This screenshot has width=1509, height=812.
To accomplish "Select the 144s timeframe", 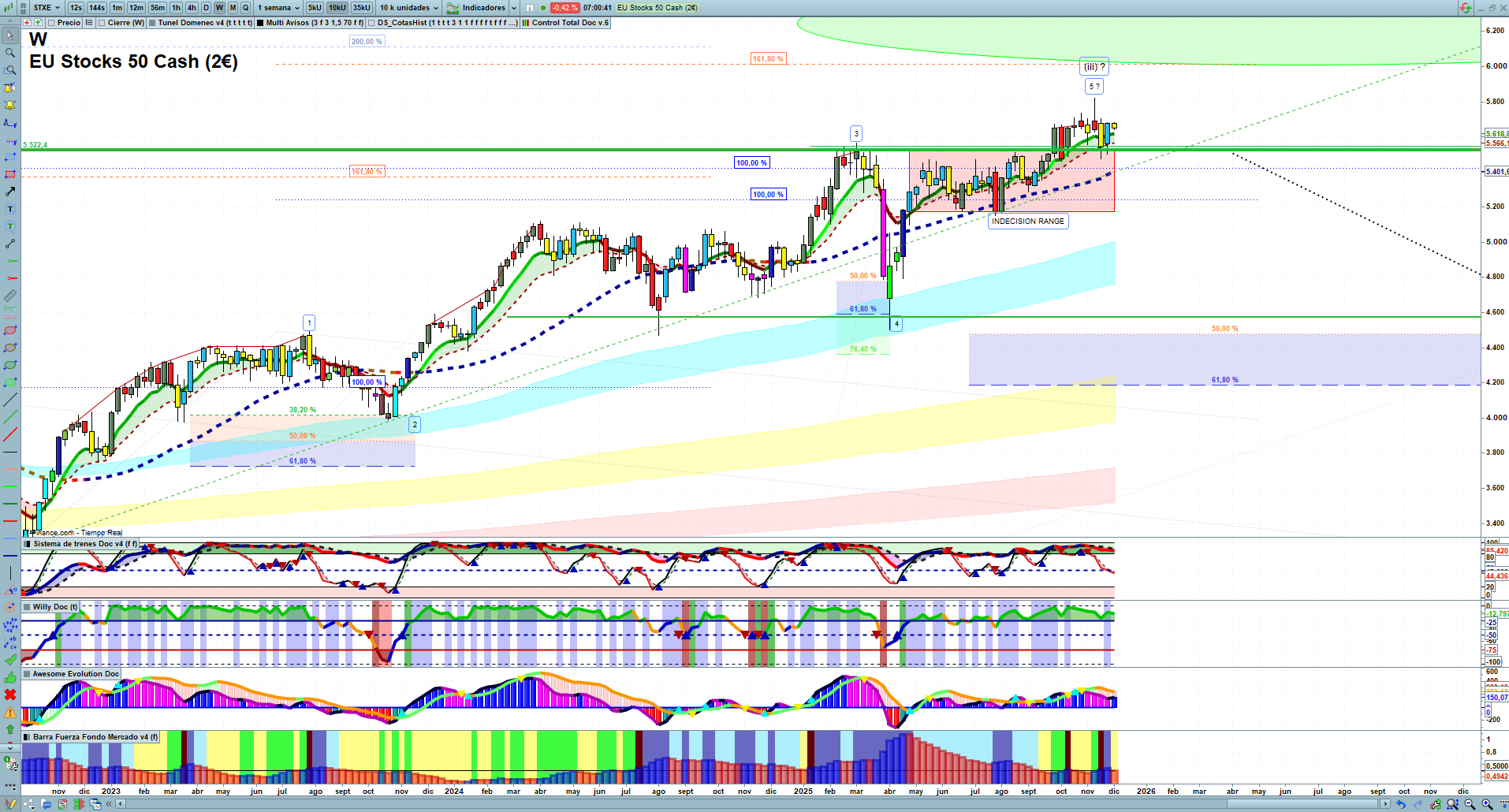I will (97, 8).
